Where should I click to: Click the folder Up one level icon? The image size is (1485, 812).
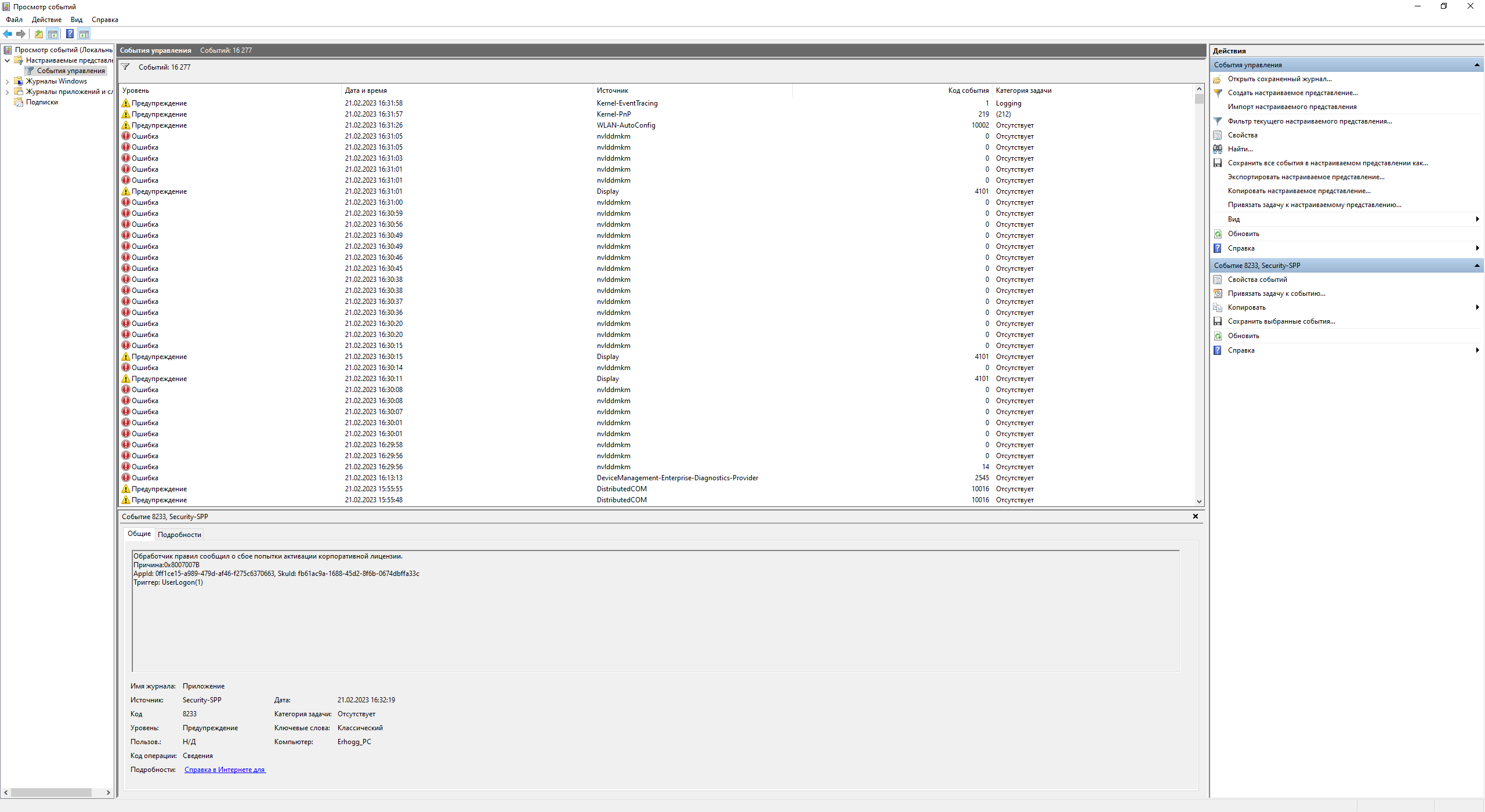tap(38, 34)
